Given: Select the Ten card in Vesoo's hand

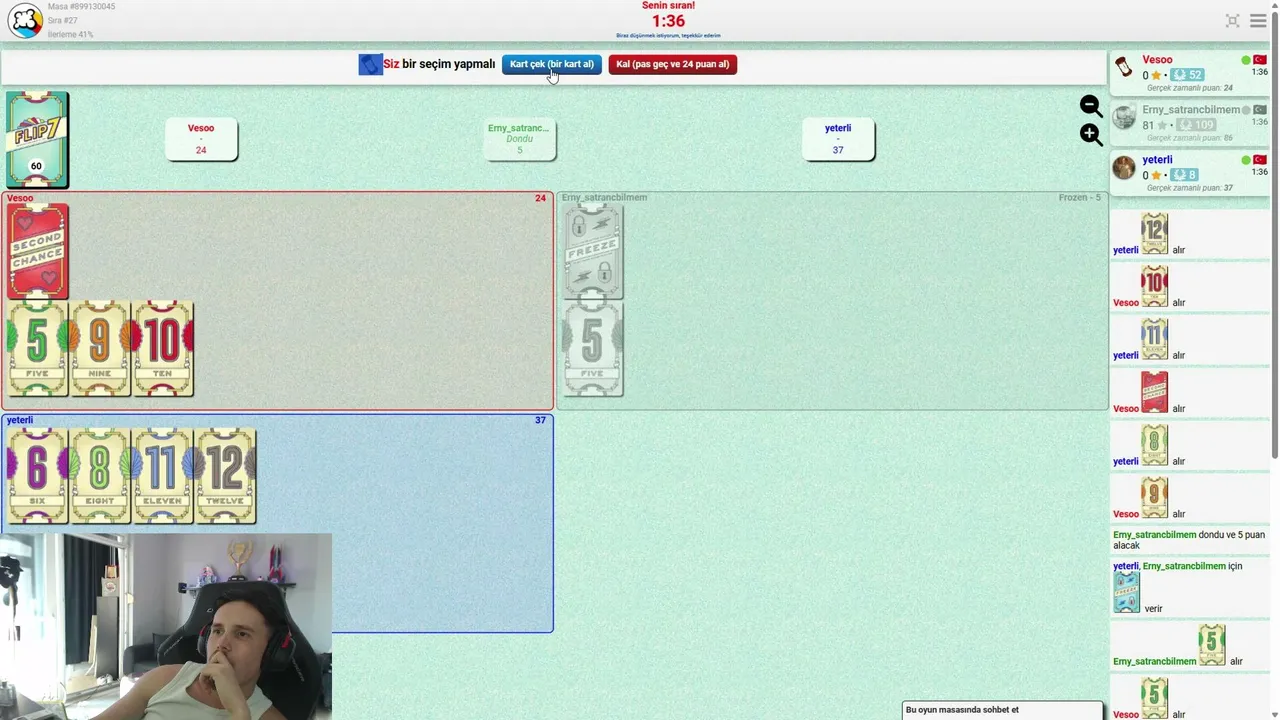Looking at the screenshot, I should 163,349.
